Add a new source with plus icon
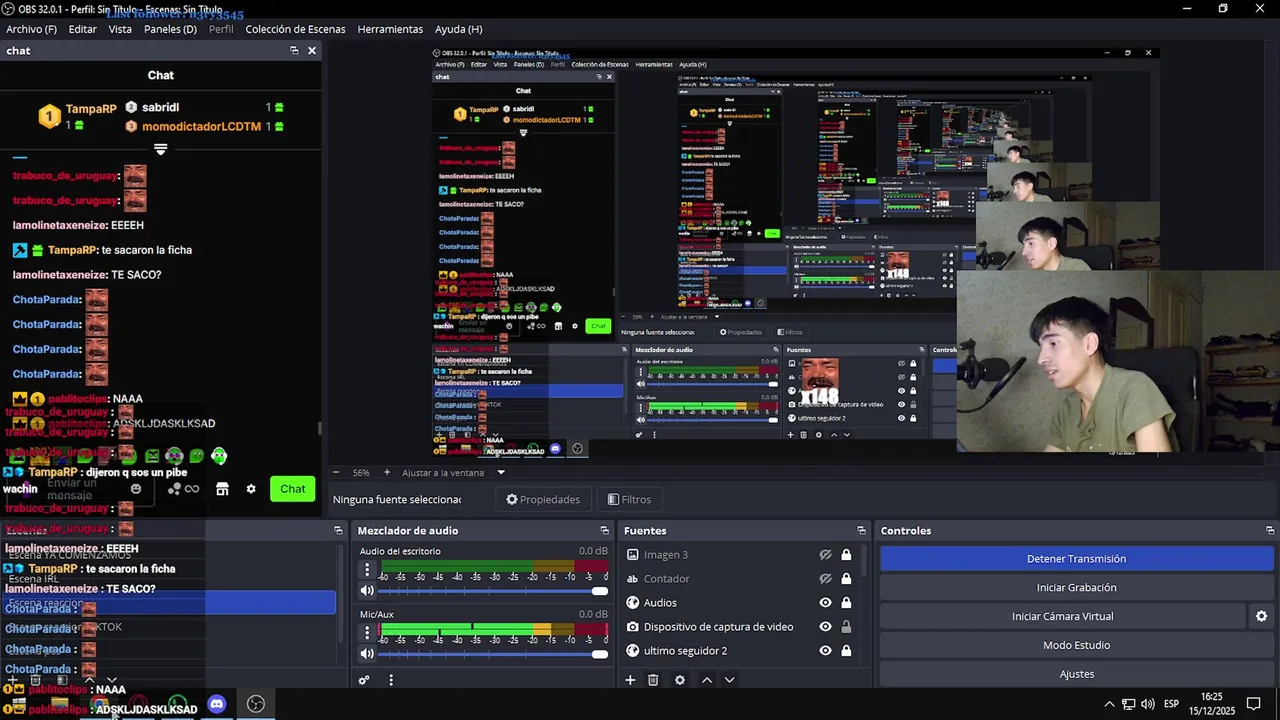The width and height of the screenshot is (1280, 720). [630, 680]
